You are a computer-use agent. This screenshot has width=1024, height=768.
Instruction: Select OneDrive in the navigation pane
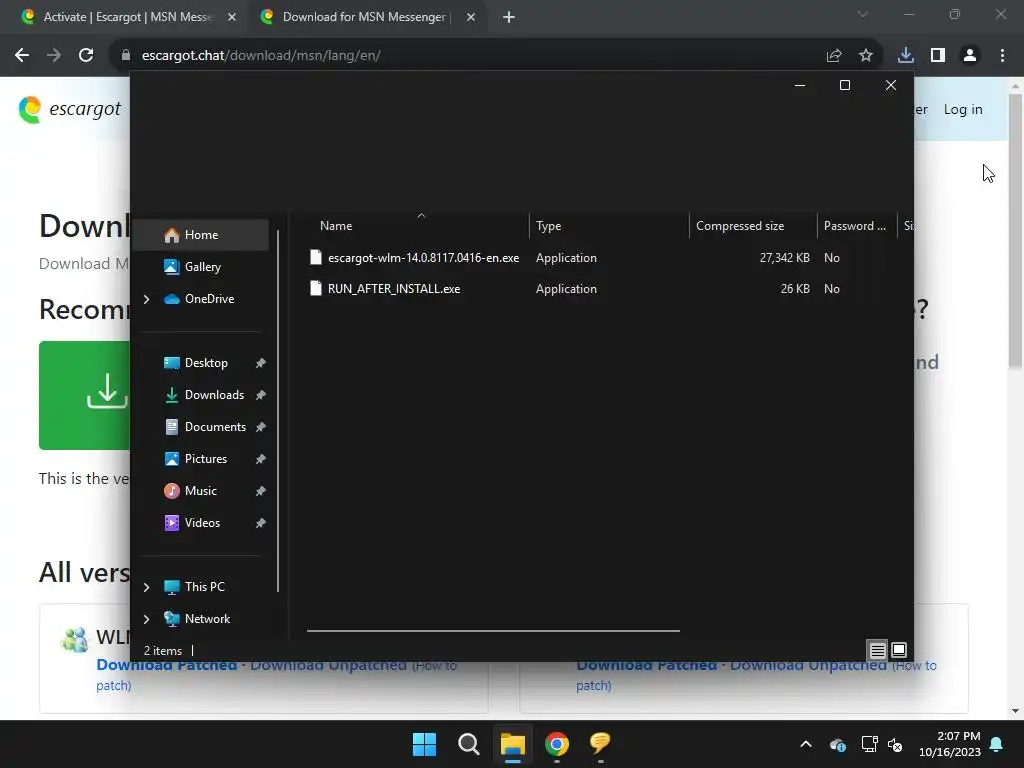tap(209, 298)
